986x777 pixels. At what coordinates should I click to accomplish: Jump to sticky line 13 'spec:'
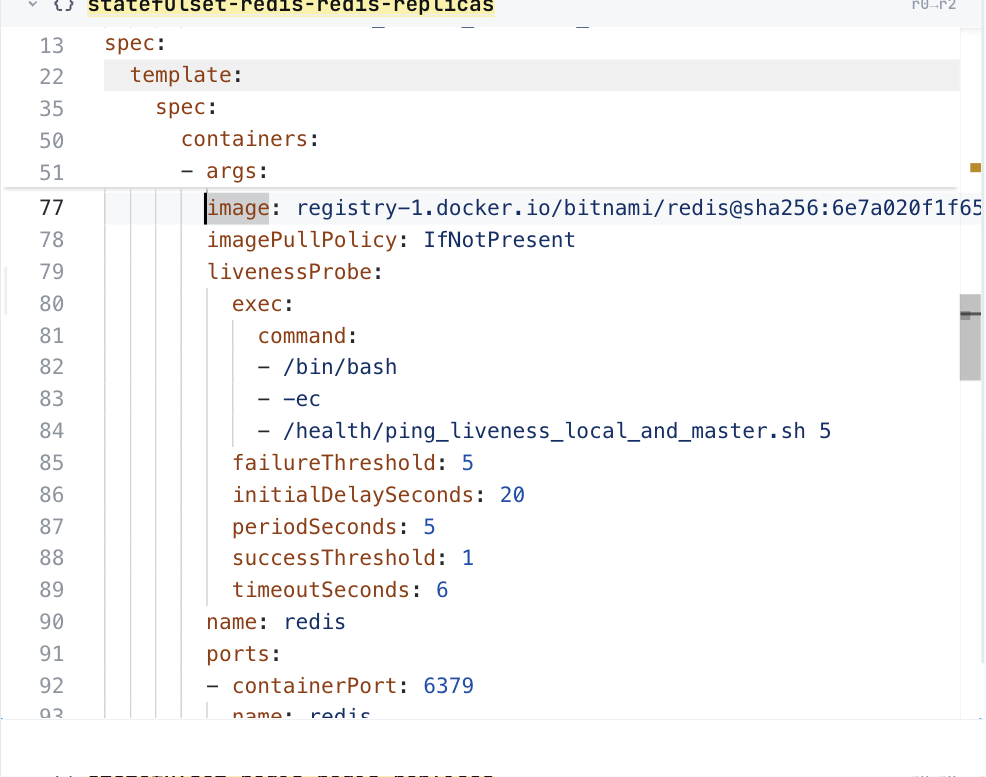(x=135, y=43)
